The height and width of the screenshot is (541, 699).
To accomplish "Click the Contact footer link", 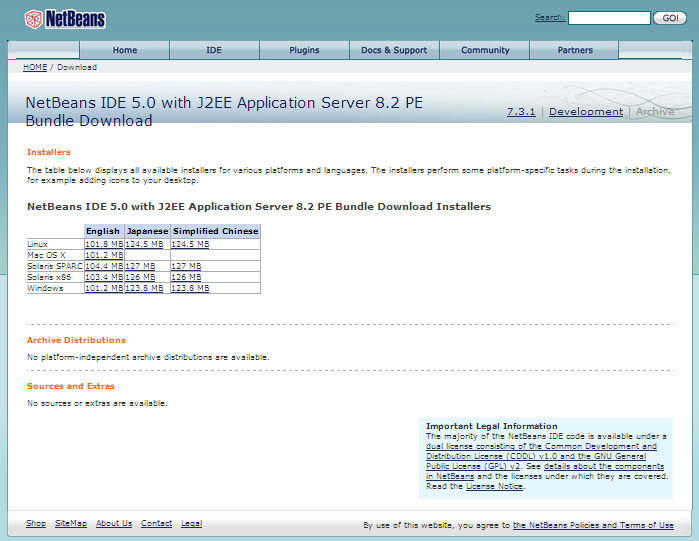I will 156,523.
